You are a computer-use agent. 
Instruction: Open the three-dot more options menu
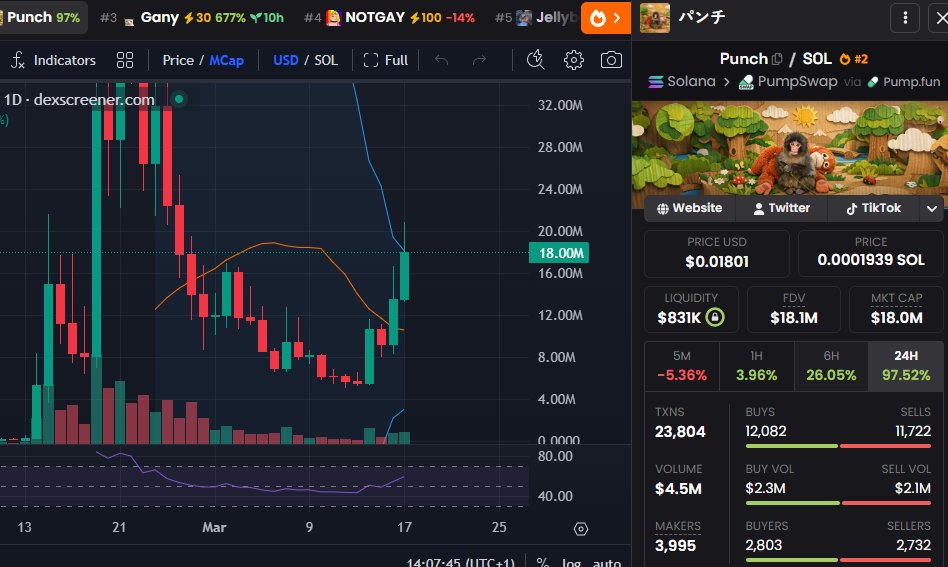point(905,18)
